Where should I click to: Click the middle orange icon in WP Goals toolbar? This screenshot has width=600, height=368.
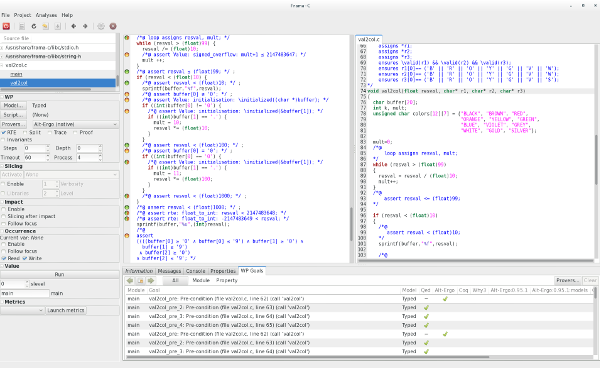pyautogui.click(x=140, y=280)
